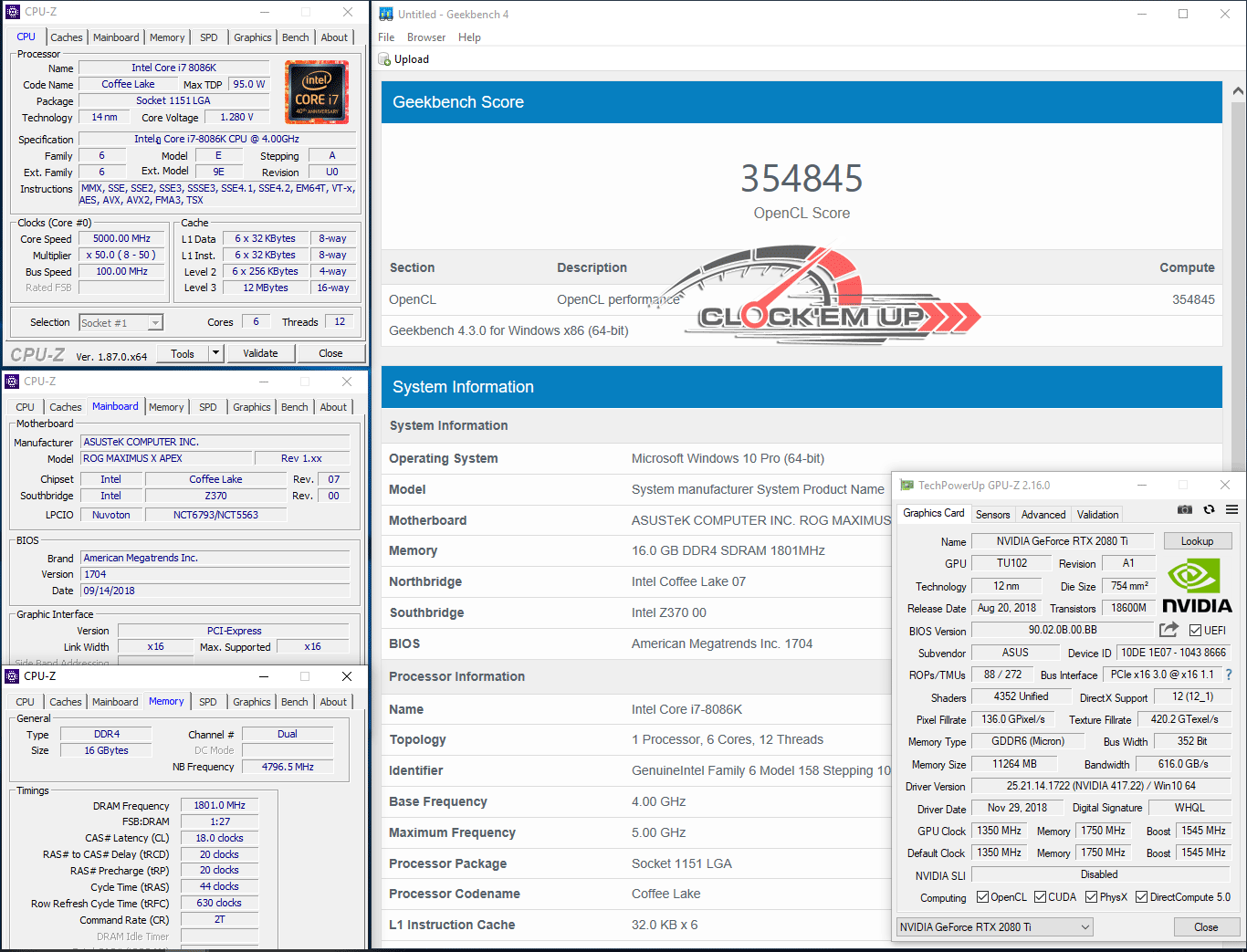1247x952 pixels.
Task: Click the Upload button in Geekbench
Action: pos(403,59)
